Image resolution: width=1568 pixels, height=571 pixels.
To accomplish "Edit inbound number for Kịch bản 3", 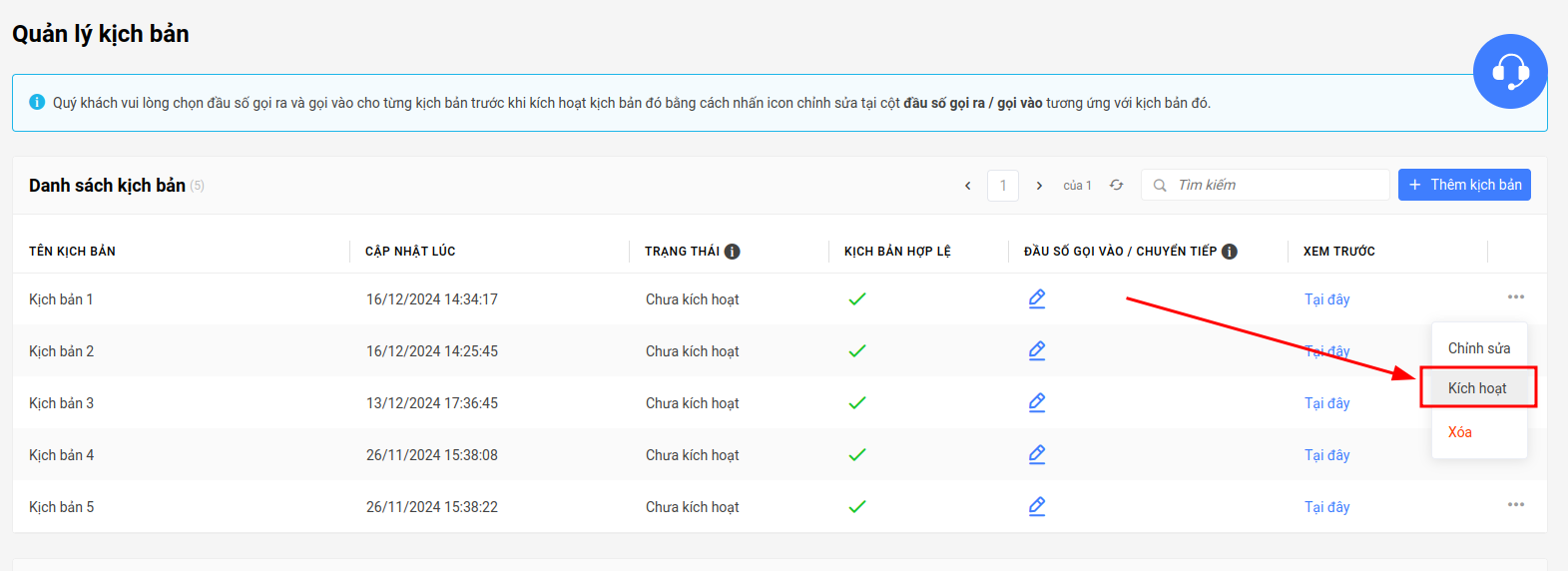I will (1037, 402).
